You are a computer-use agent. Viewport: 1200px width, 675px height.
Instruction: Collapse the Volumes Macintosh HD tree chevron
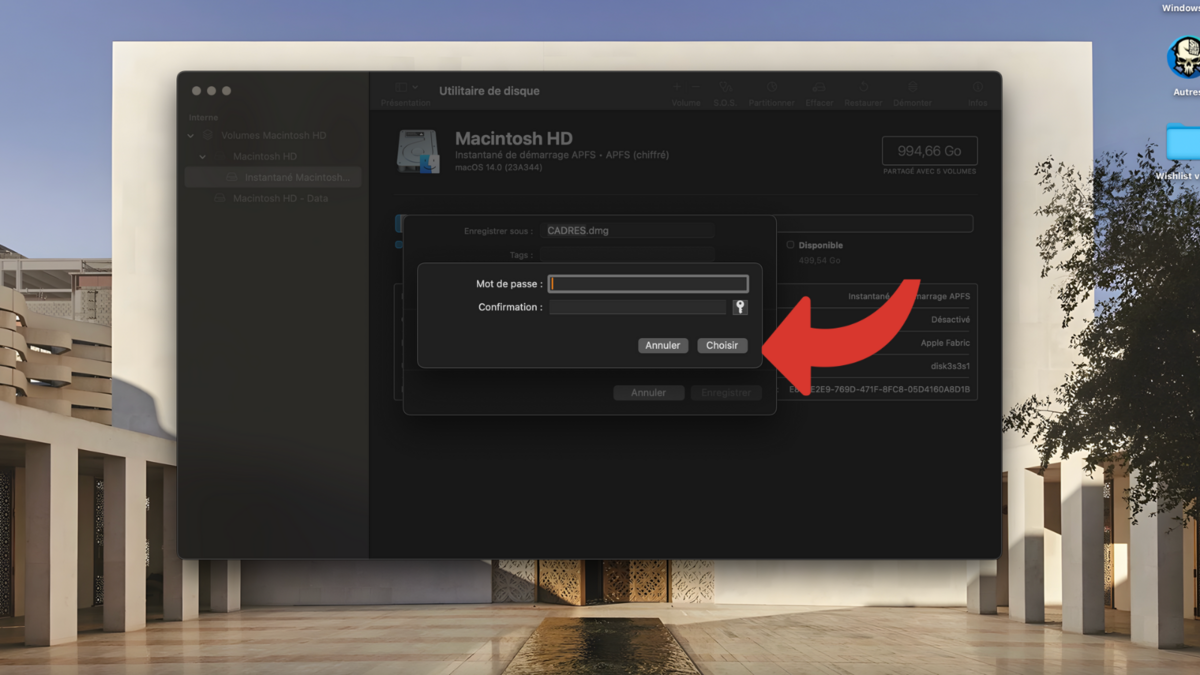pyautogui.click(x=191, y=135)
